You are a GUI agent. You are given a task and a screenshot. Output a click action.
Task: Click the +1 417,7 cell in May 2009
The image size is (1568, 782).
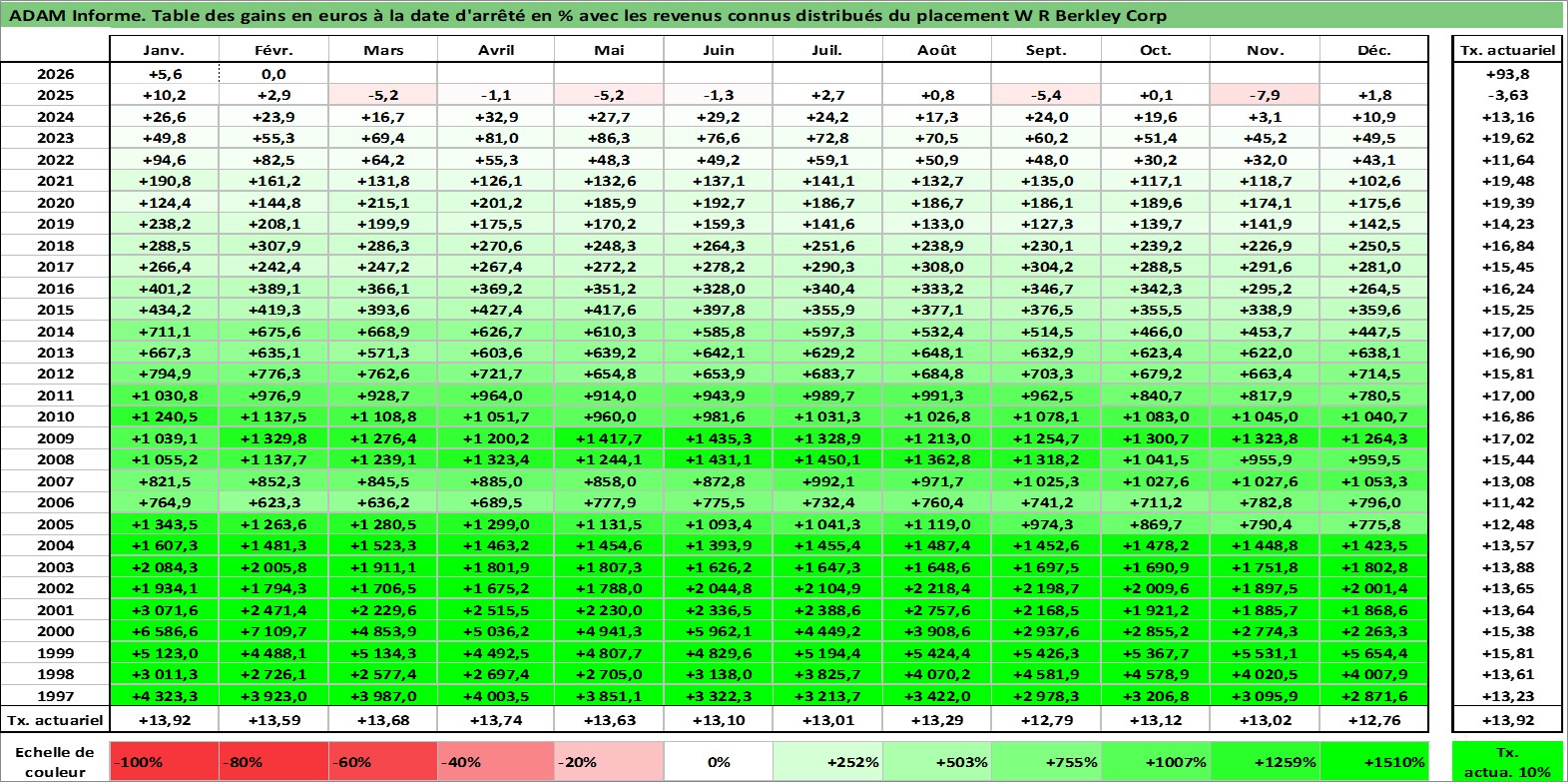[609, 438]
